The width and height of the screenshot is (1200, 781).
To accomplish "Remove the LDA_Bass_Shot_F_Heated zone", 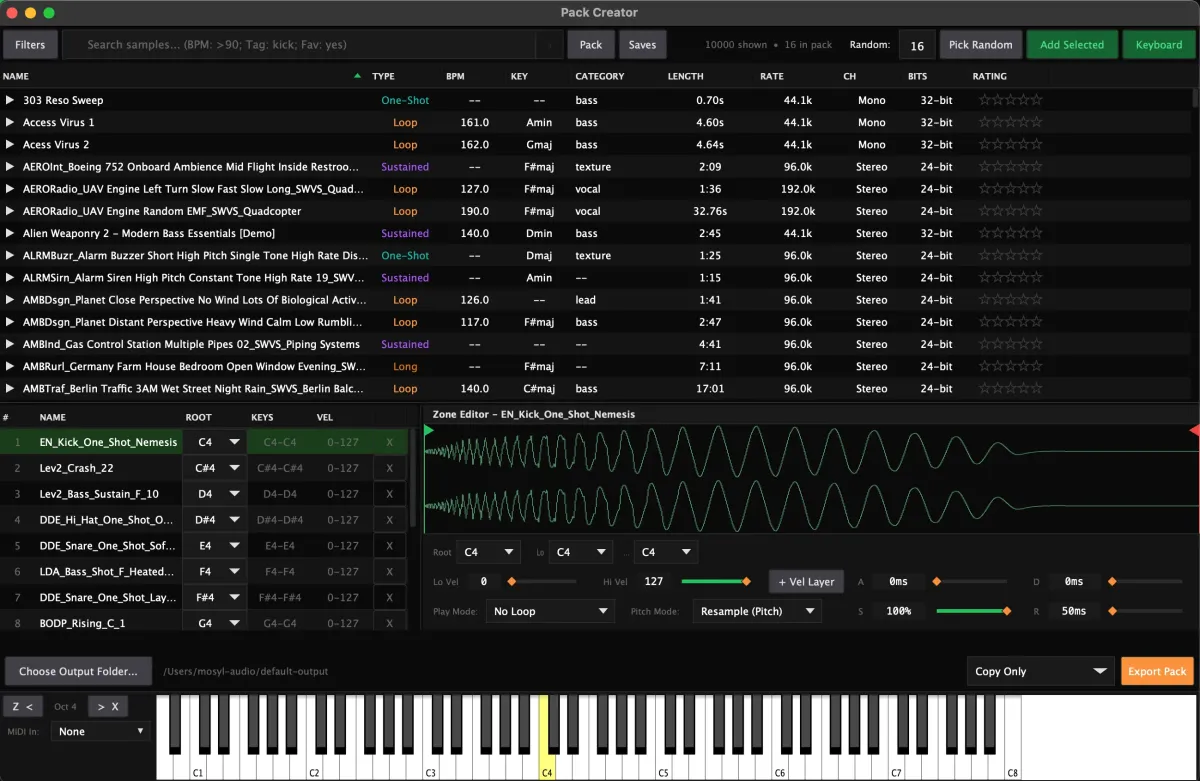I will pyautogui.click(x=390, y=572).
